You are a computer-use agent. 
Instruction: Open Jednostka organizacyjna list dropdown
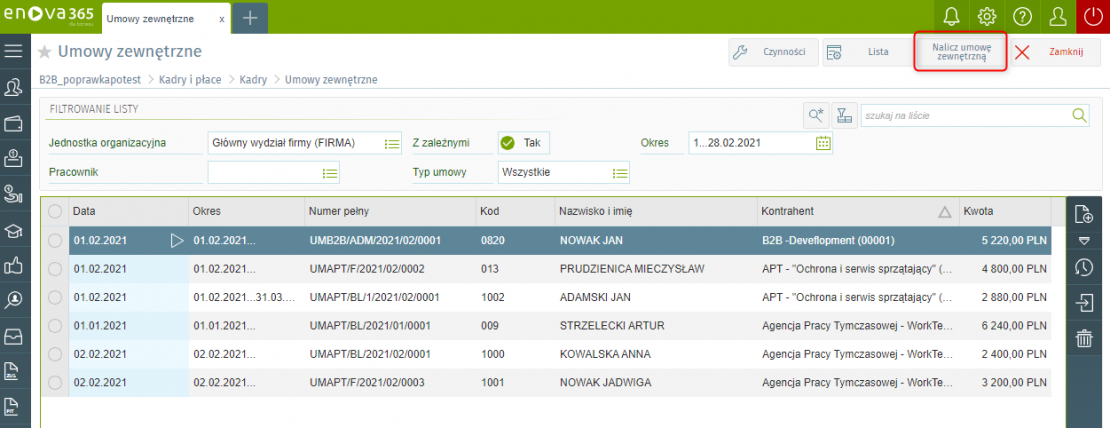click(392, 144)
